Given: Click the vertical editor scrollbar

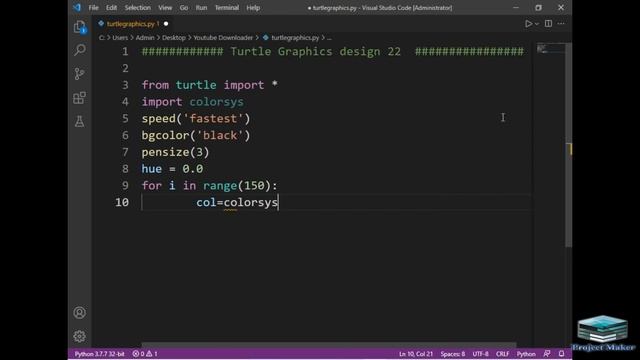Looking at the screenshot, I should click(x=569, y=144).
